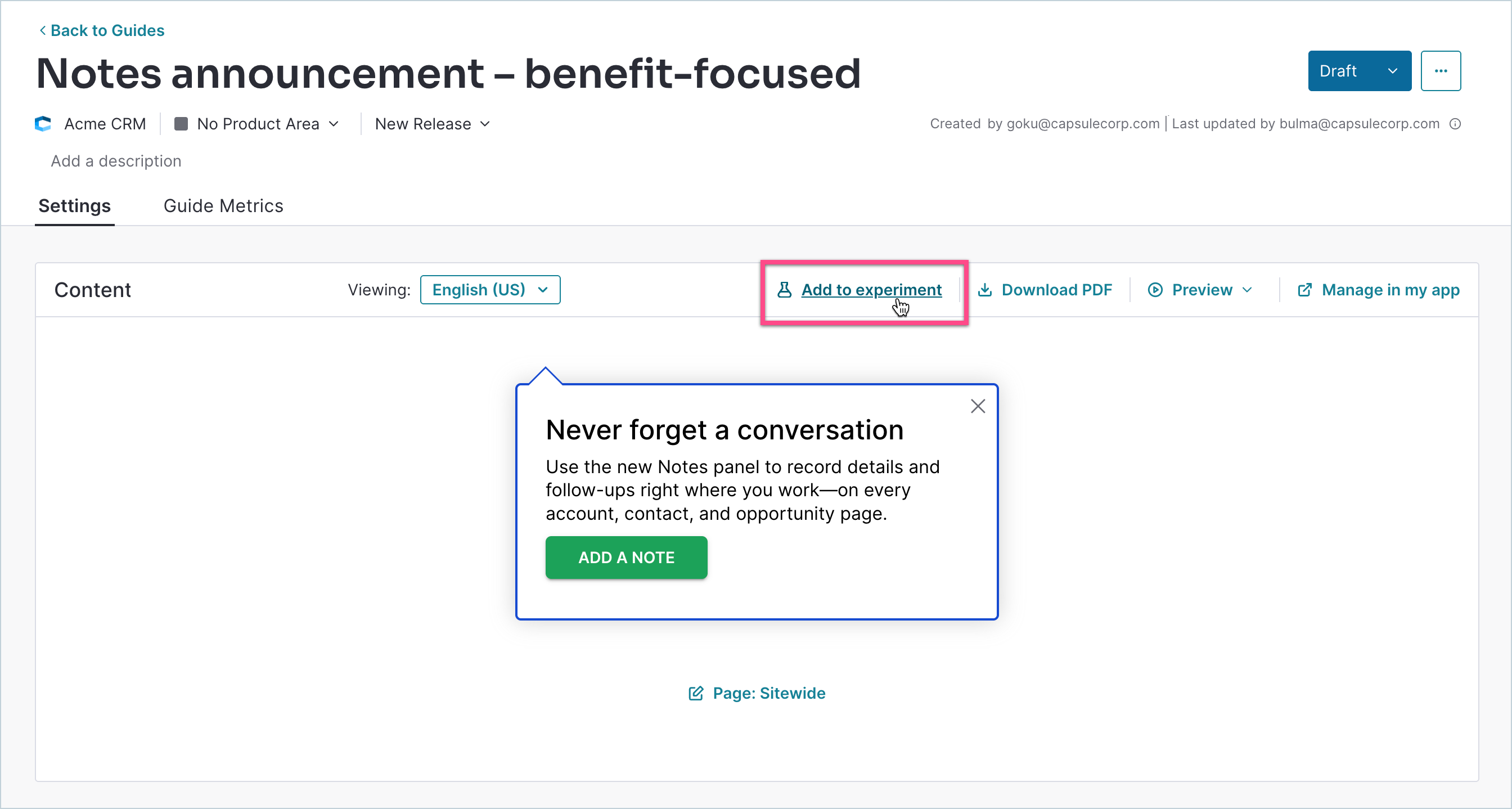
Task: Change the English (US) viewing language
Action: pos(490,289)
